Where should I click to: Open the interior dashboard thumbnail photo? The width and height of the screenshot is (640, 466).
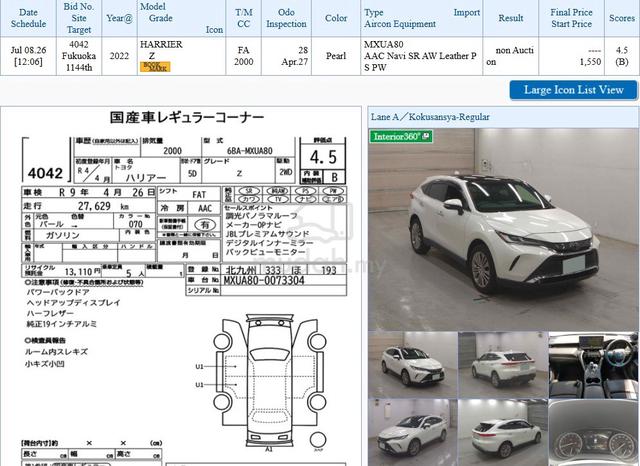pos(594,364)
